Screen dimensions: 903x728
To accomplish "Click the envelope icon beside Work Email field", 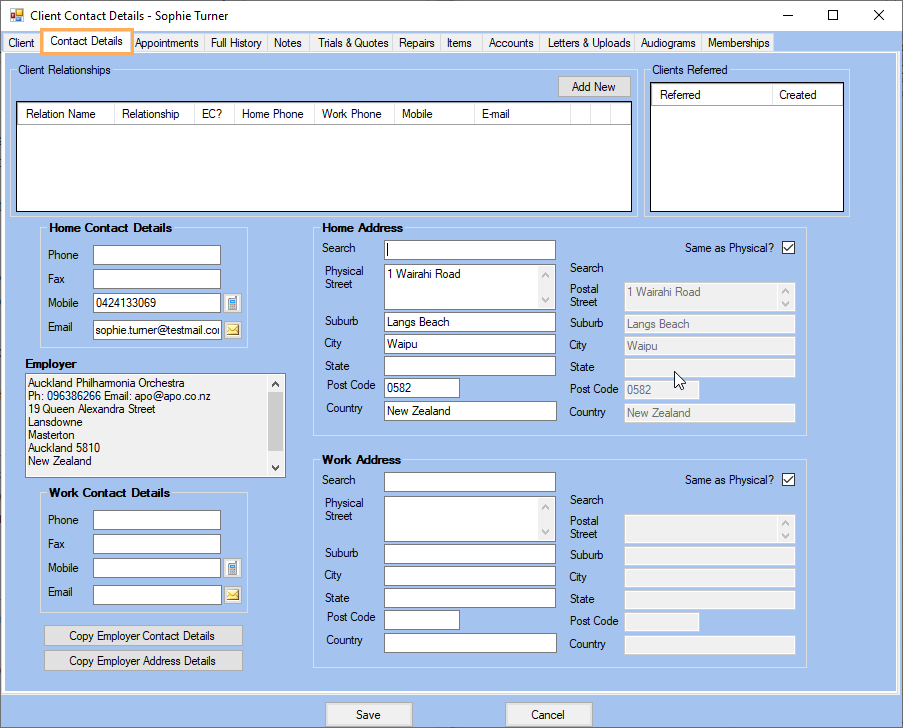I will pos(233,594).
